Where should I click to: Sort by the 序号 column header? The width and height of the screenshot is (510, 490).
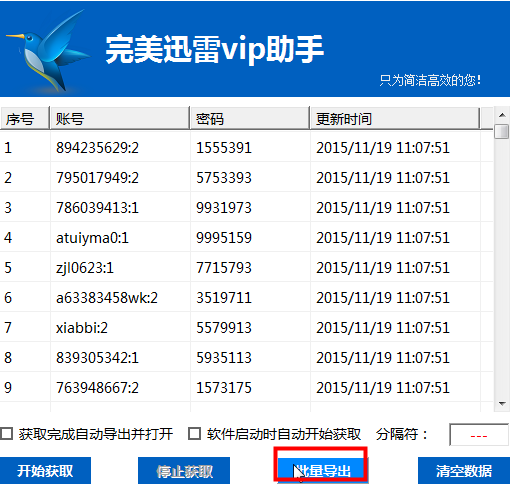(x=25, y=118)
